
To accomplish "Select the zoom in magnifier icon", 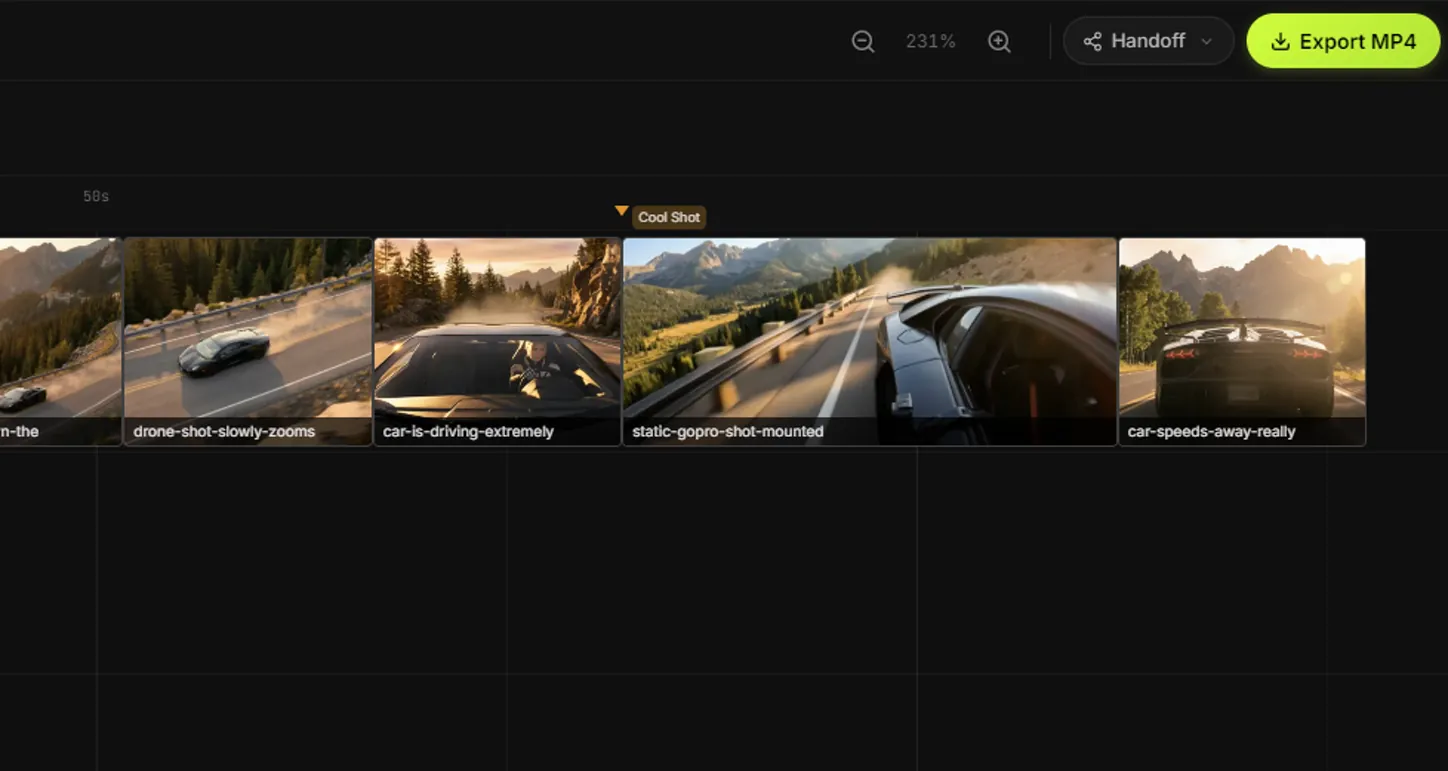I will 999,41.
